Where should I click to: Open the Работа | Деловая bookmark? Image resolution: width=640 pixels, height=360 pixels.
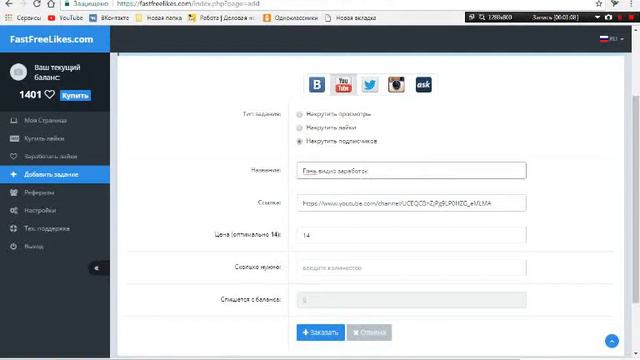pyautogui.click(x=222, y=18)
